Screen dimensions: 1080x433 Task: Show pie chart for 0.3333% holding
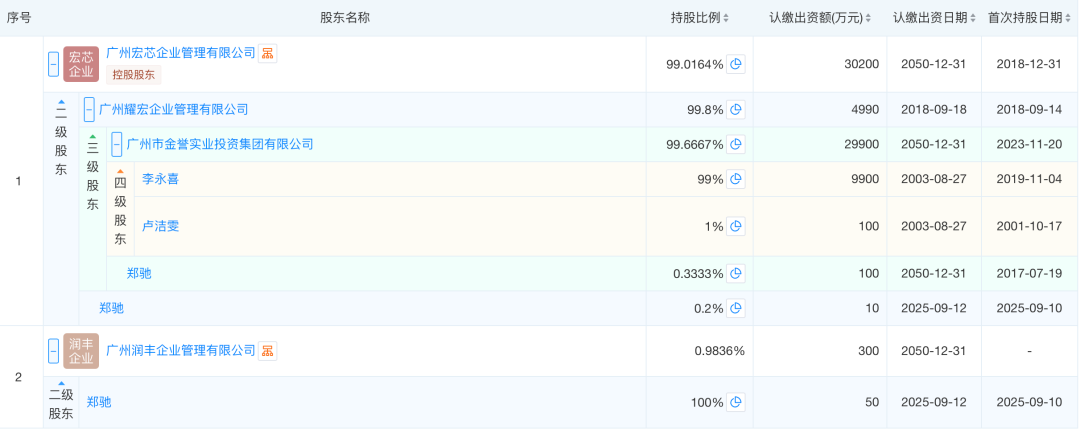coord(736,273)
